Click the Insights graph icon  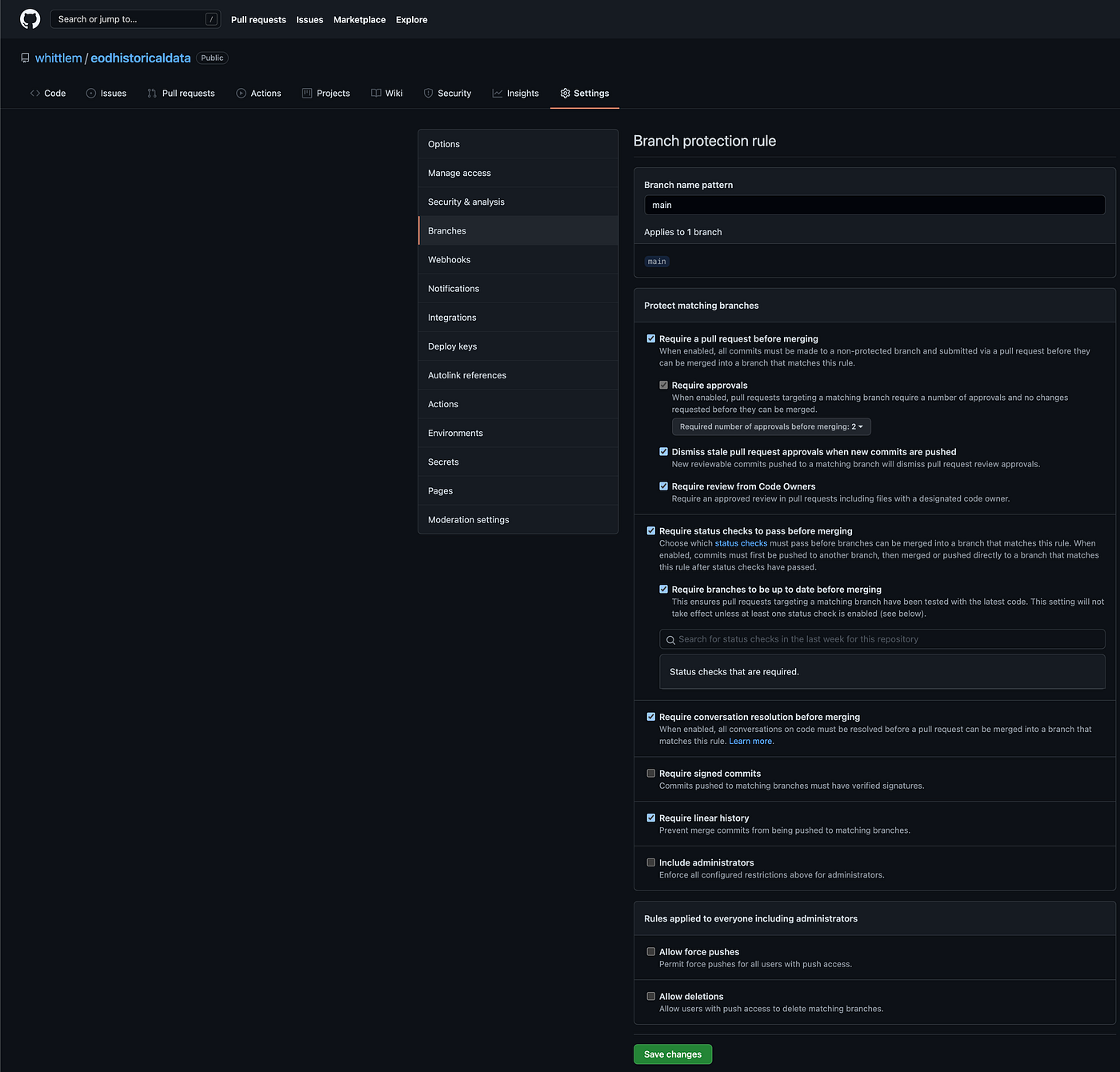(x=498, y=94)
